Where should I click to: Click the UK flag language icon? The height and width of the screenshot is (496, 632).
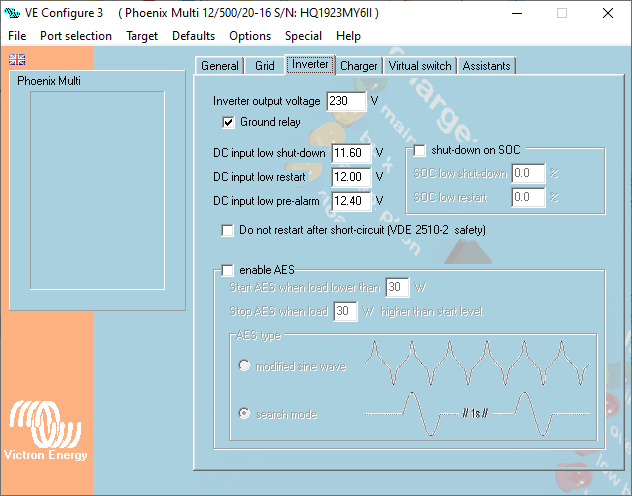[17, 60]
